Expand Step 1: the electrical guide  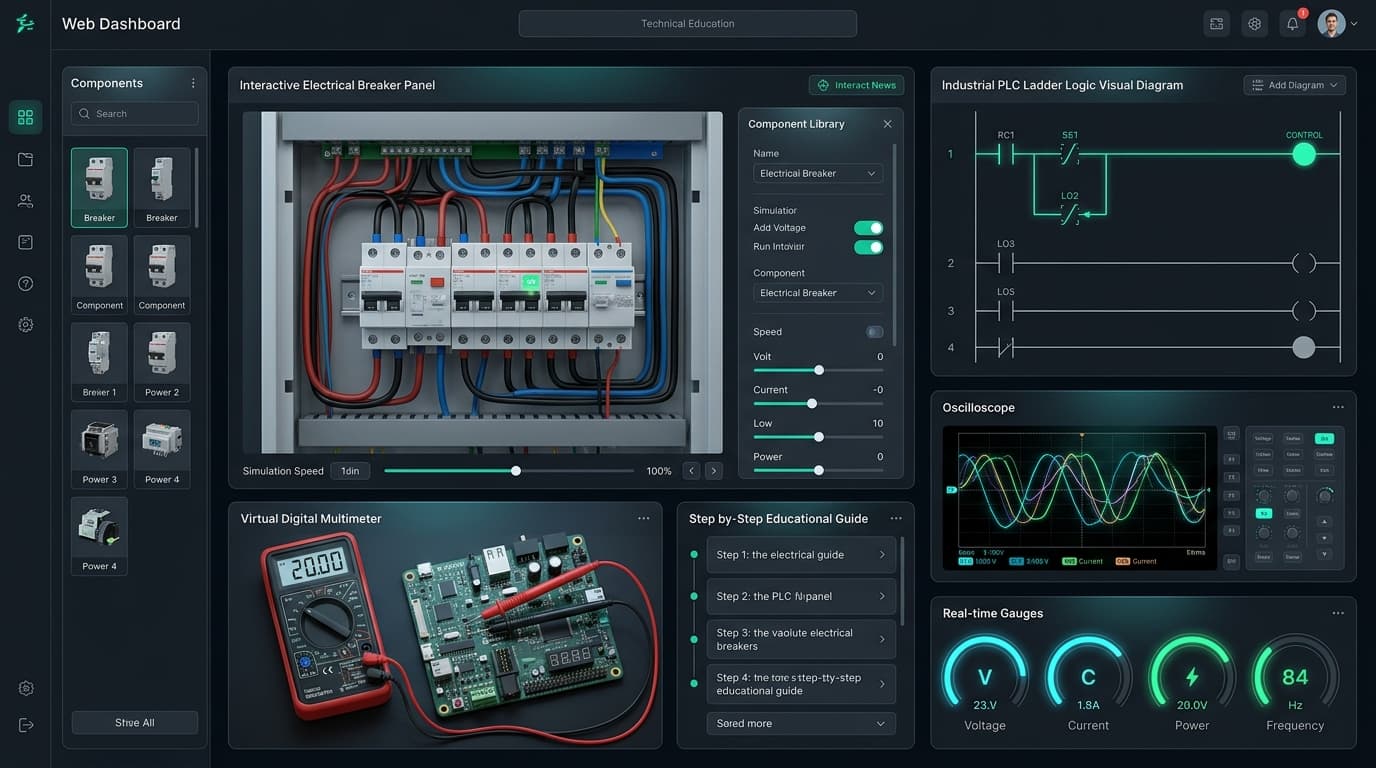(801, 555)
